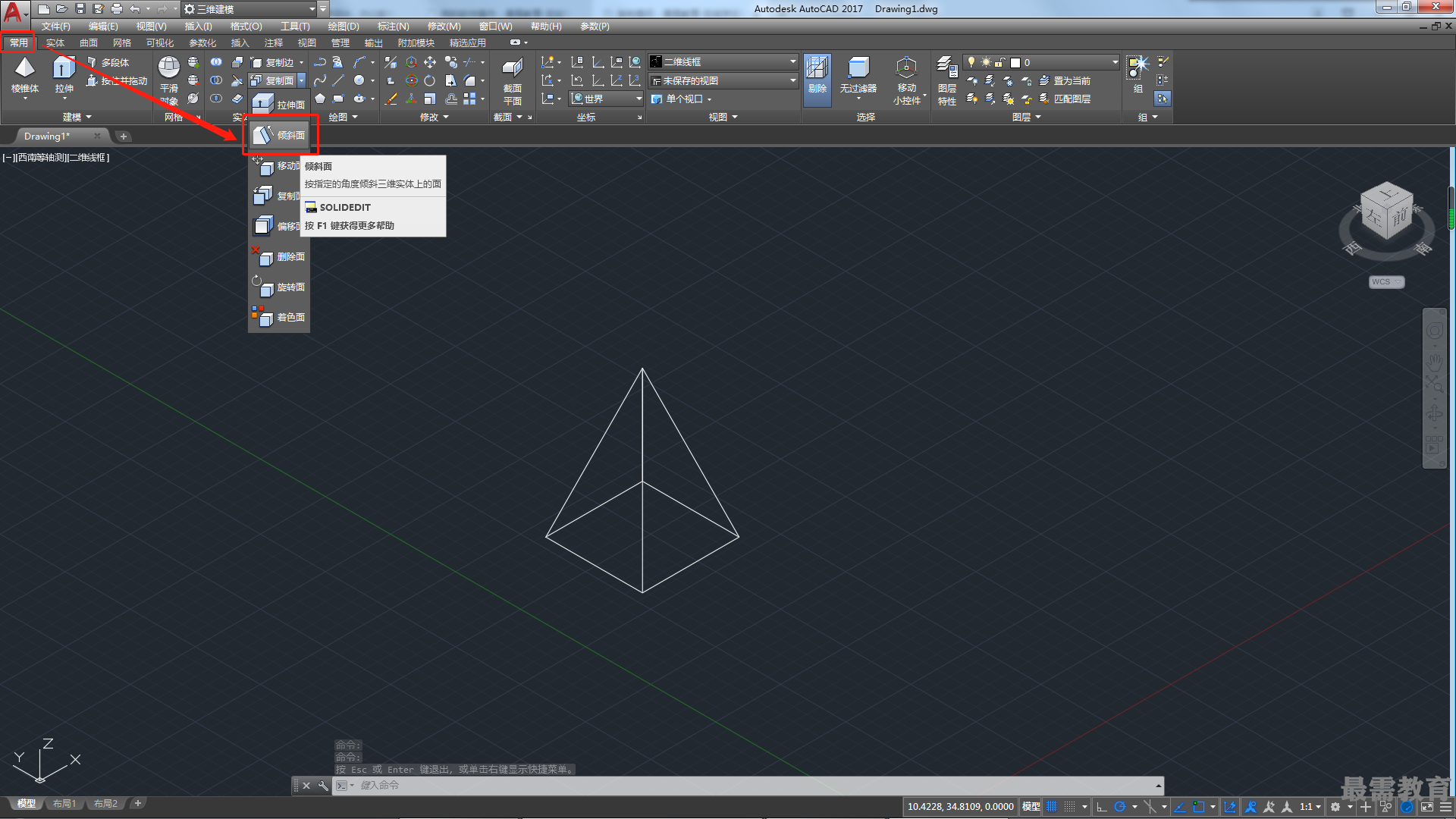The width and height of the screenshot is (1456, 819).
Task: Click the pan hand icon in navigation bar
Action: click(x=1434, y=362)
